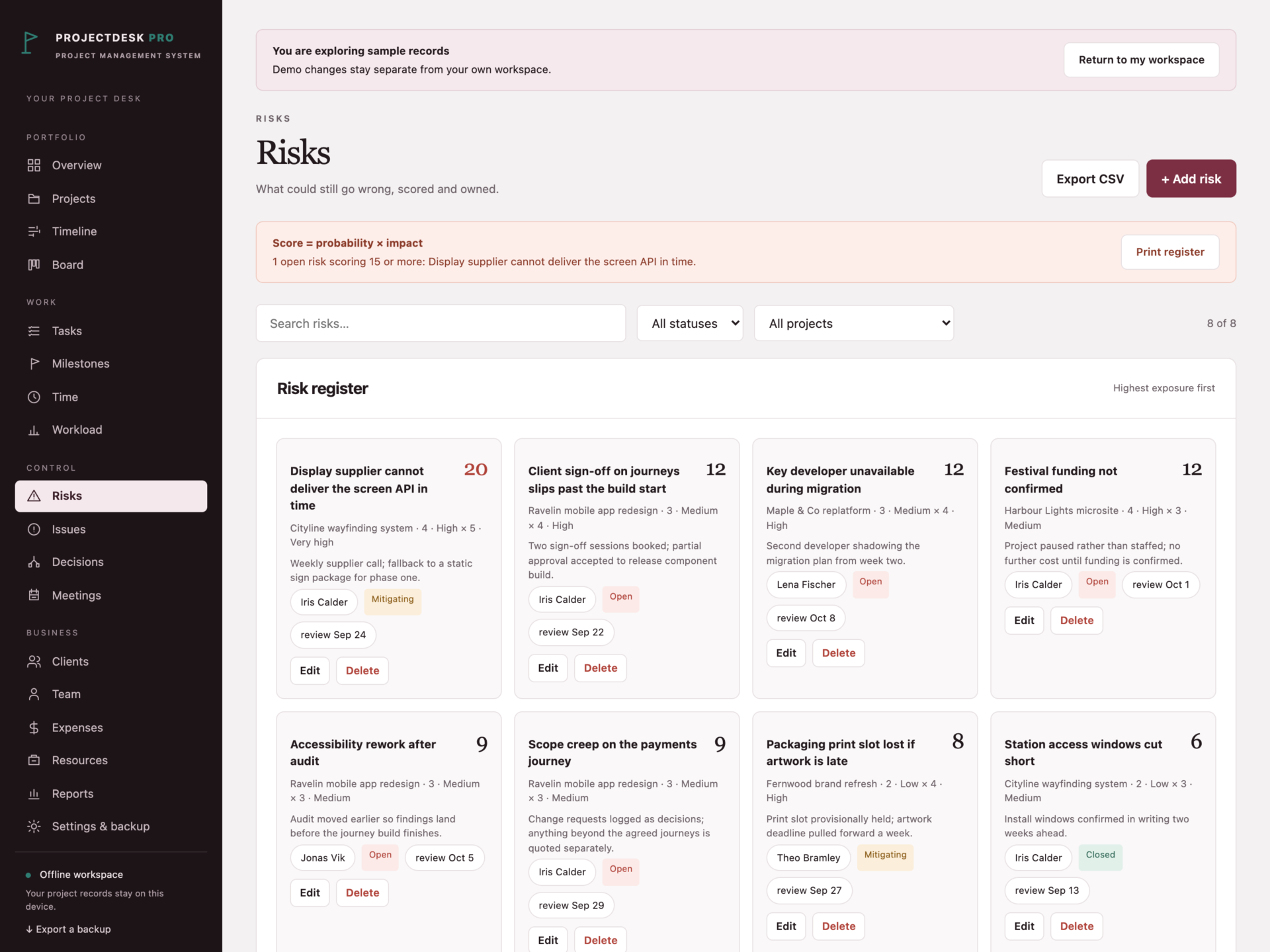
Task: Select the Decisions branching icon
Action: tap(34, 562)
